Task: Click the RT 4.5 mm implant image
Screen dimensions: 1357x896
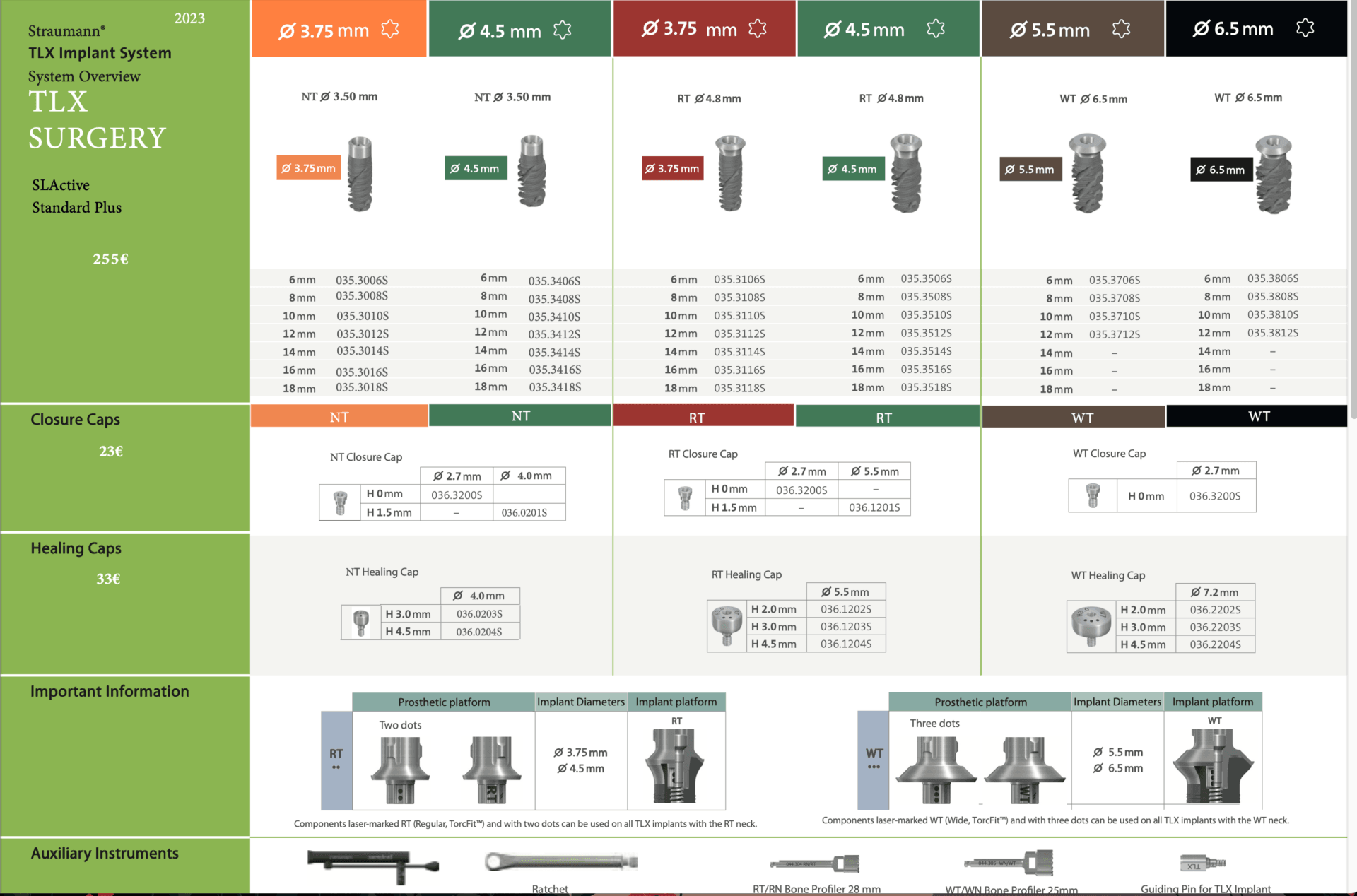Action: tap(907, 173)
